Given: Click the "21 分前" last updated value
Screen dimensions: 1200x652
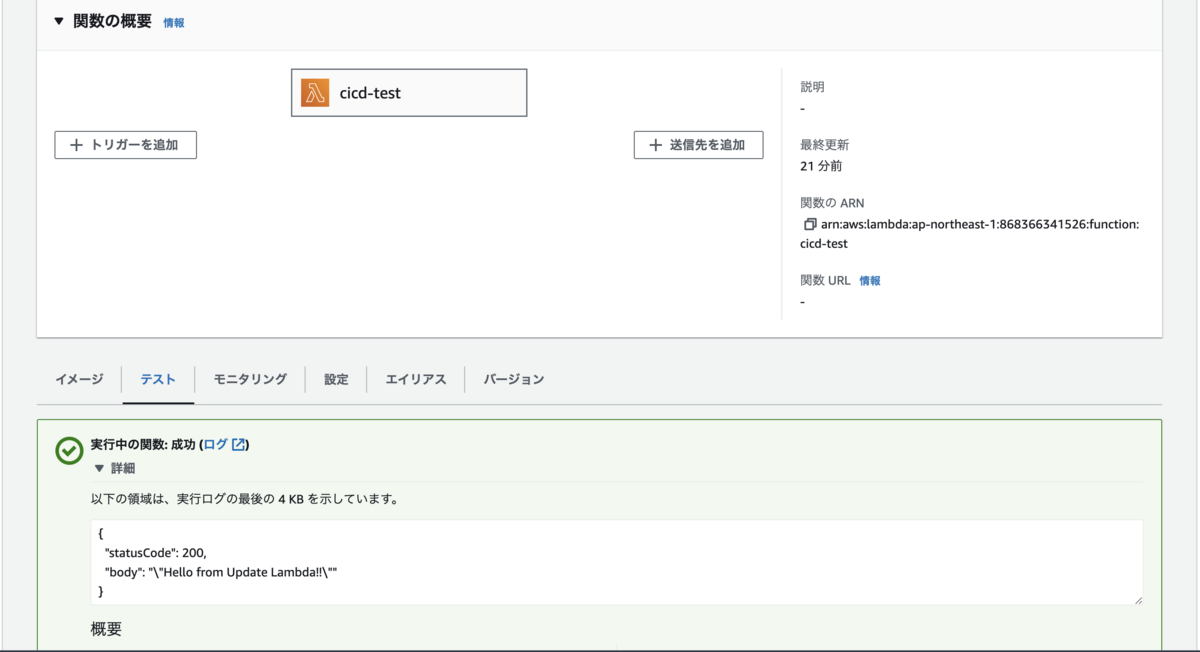Looking at the screenshot, I should (x=821, y=166).
